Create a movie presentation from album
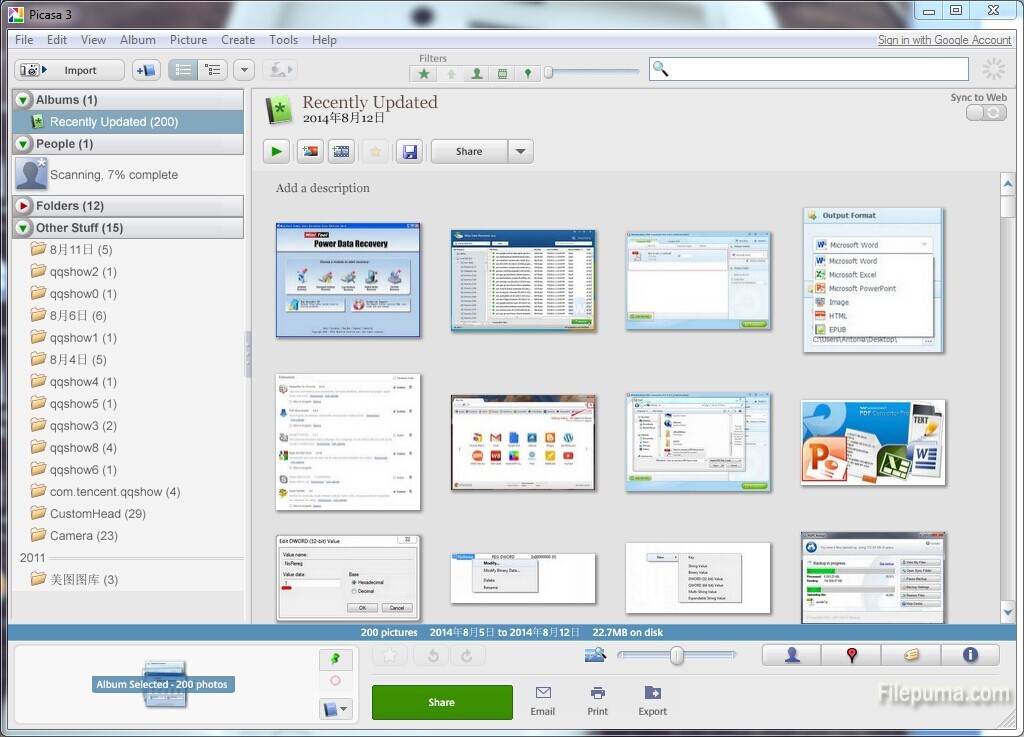 click(x=341, y=152)
